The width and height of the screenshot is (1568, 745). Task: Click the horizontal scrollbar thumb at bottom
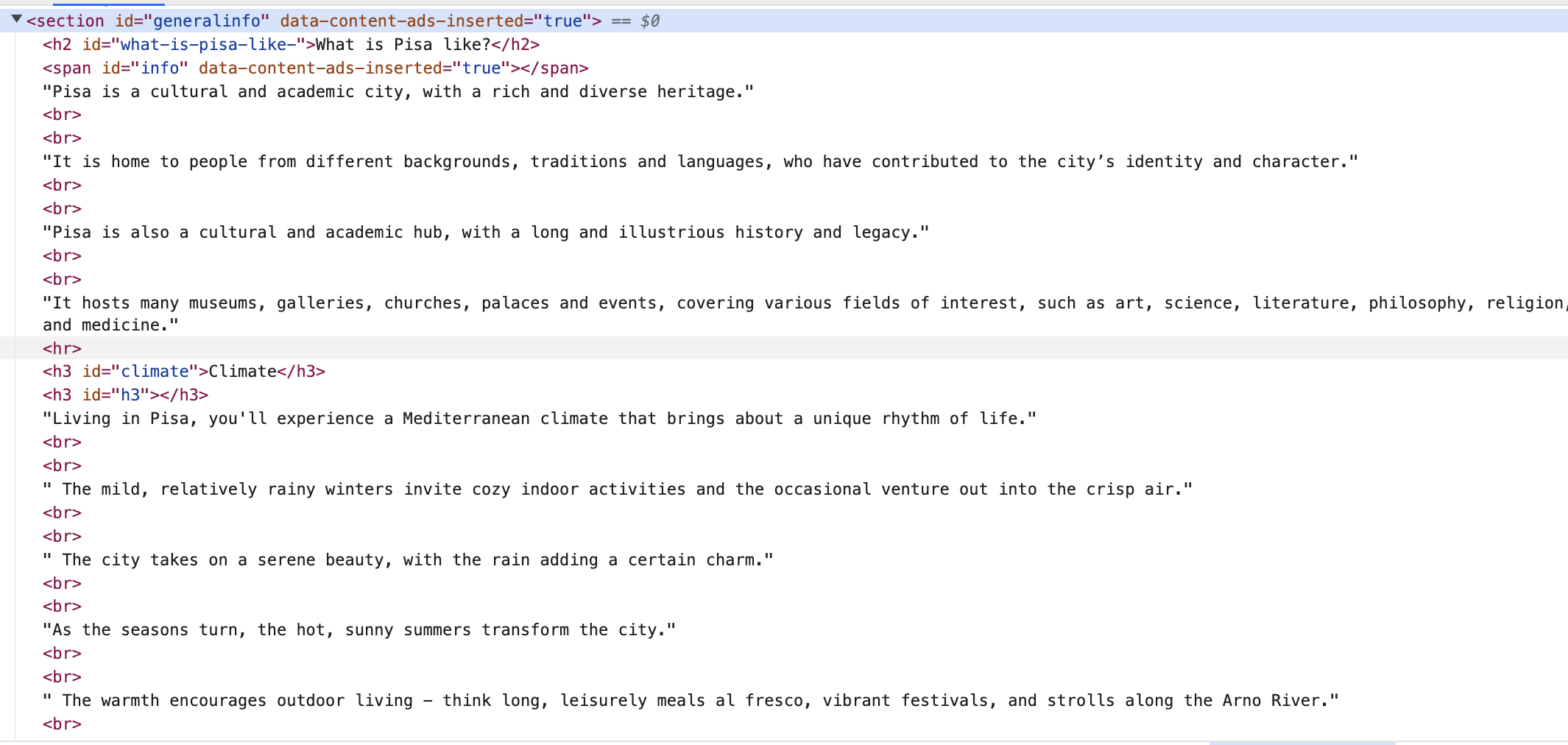(x=1302, y=743)
